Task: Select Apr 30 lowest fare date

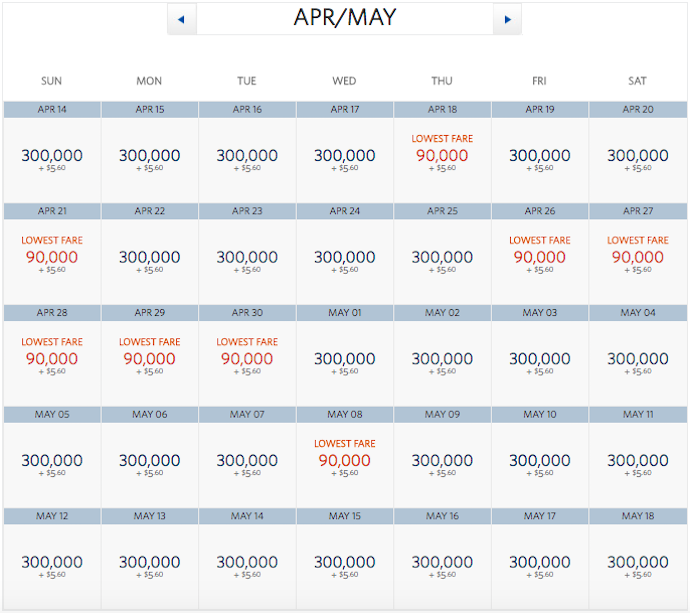Action: point(247,358)
